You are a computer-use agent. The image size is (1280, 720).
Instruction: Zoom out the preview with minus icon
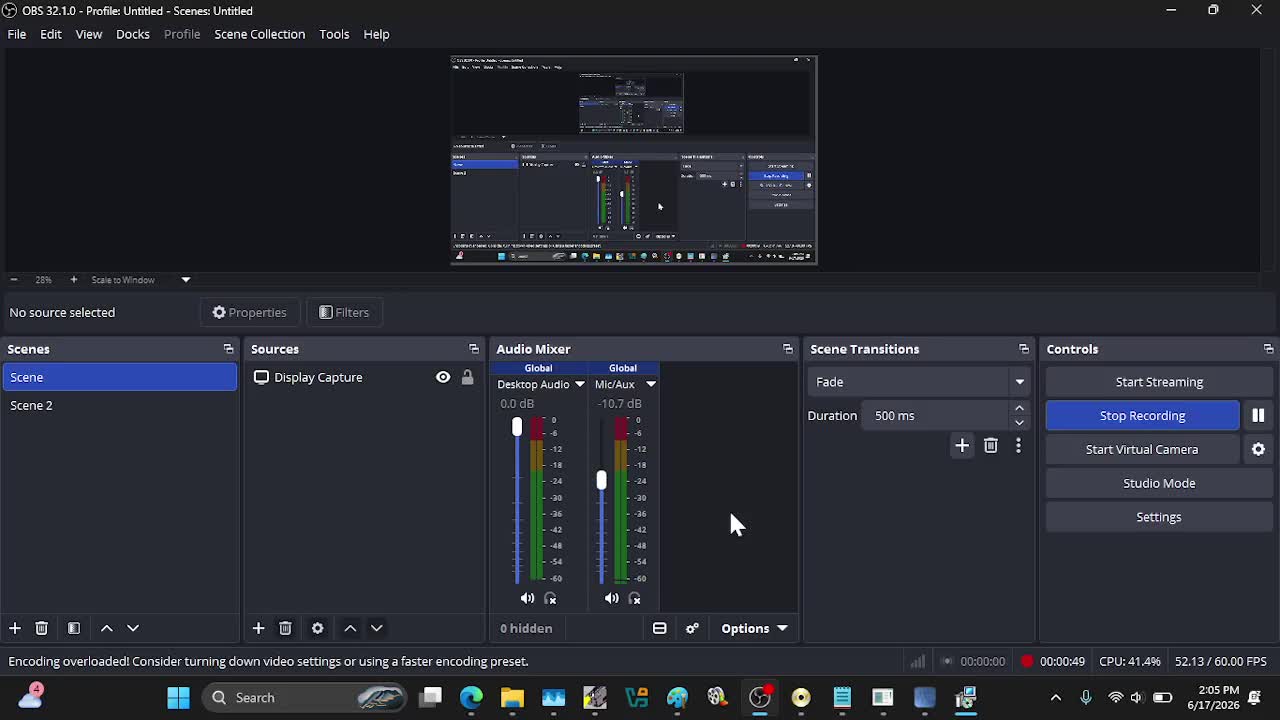pyautogui.click(x=14, y=280)
